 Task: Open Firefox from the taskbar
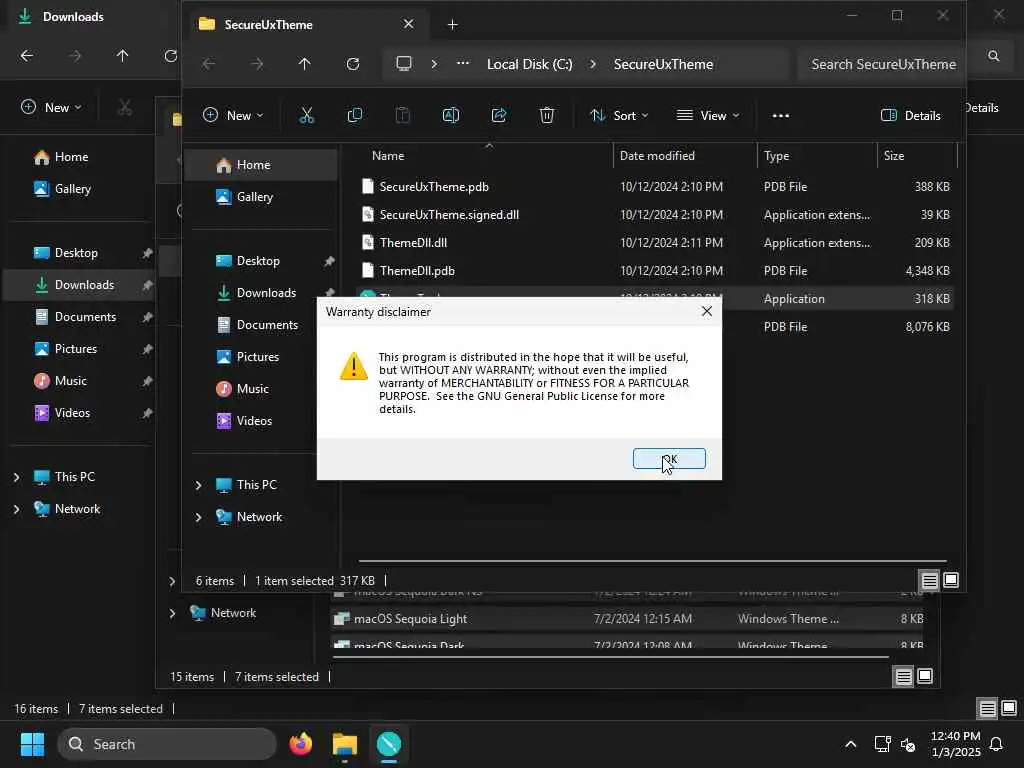point(300,744)
